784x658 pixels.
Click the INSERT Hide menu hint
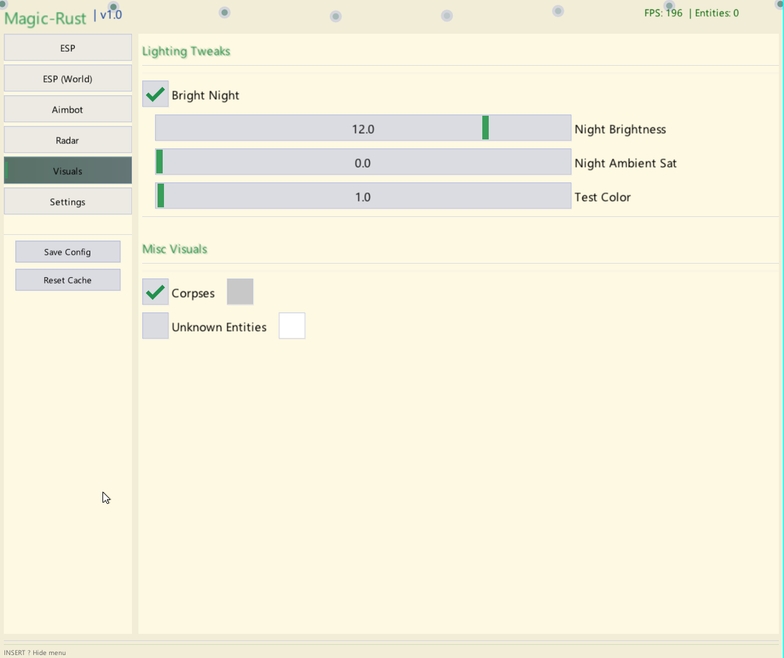[35, 652]
